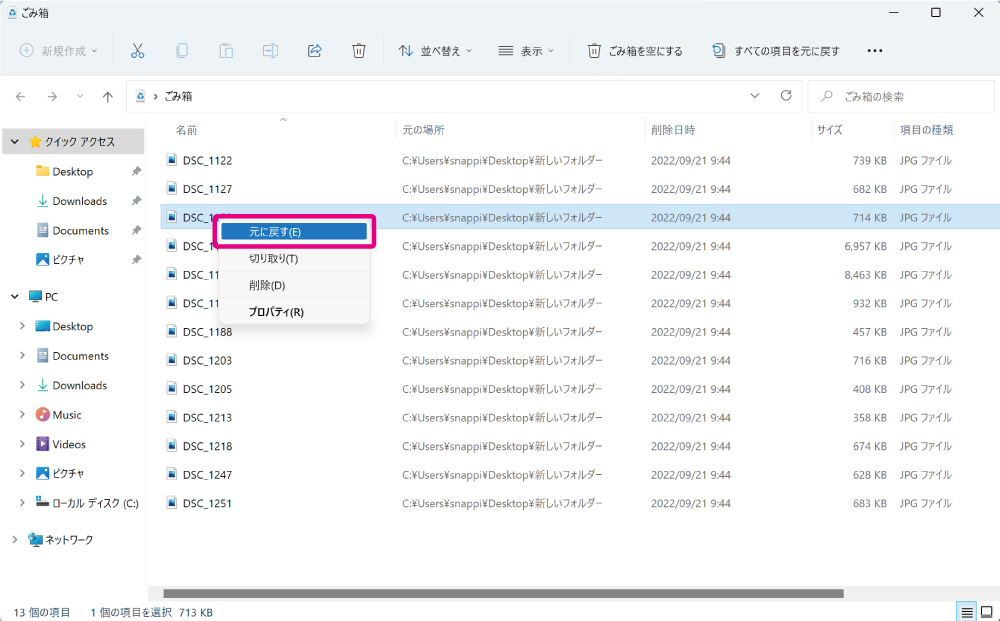The height and width of the screenshot is (621, 1000).
Task: Click the Cut scissors icon in toolbar
Action: click(x=137, y=51)
